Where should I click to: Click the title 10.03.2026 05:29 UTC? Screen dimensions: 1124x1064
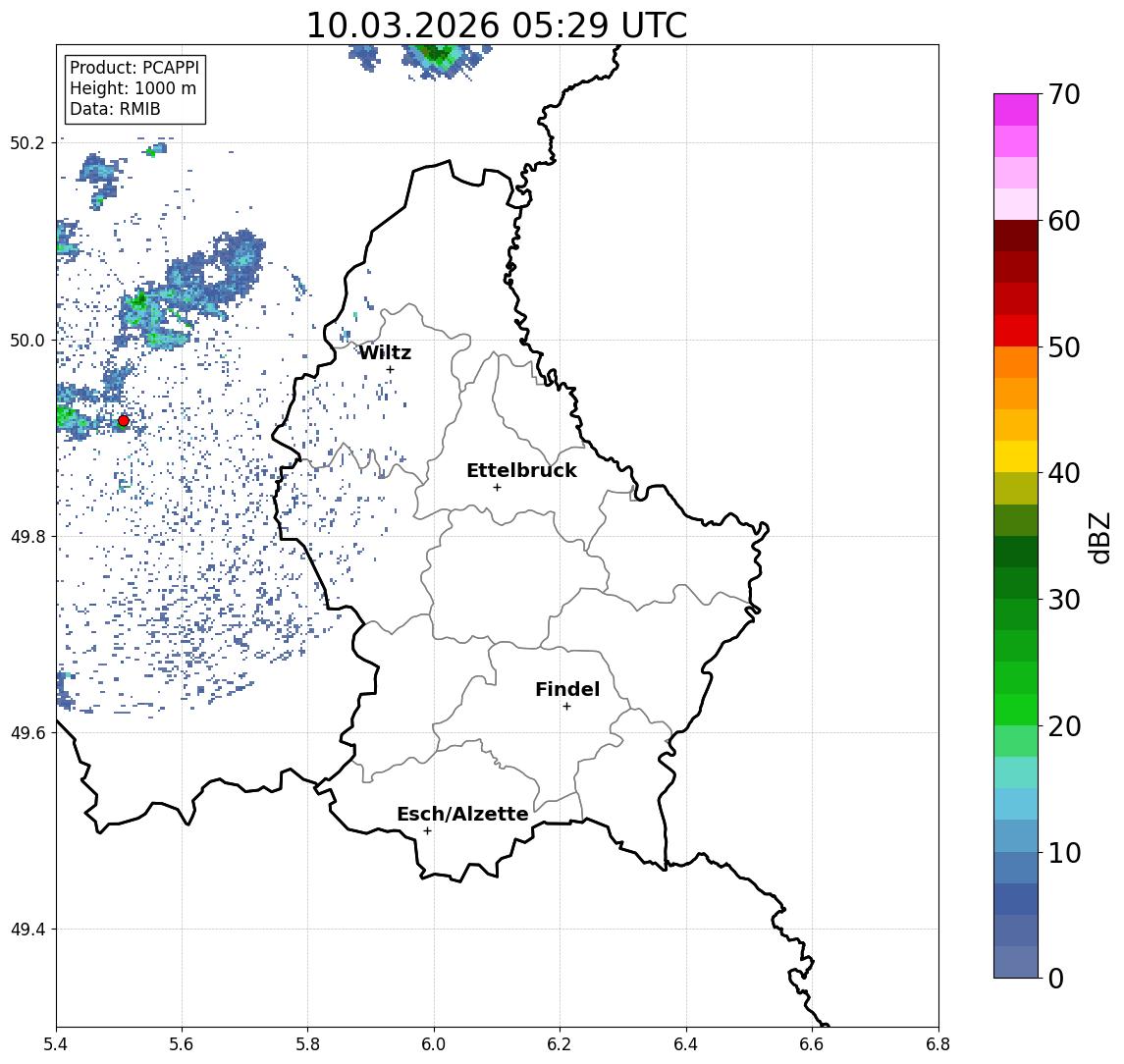pyautogui.click(x=496, y=26)
